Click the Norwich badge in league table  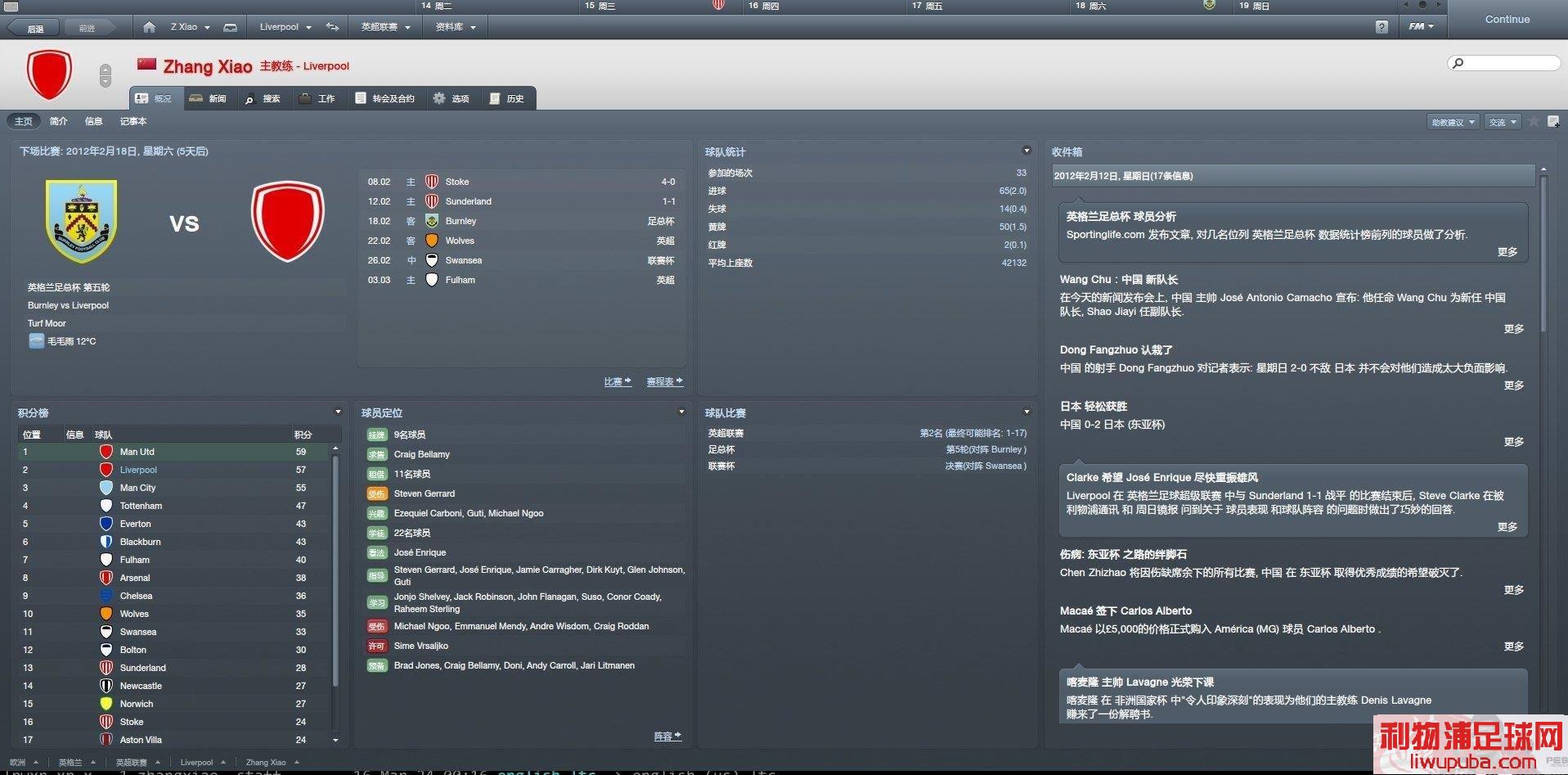pyautogui.click(x=106, y=704)
